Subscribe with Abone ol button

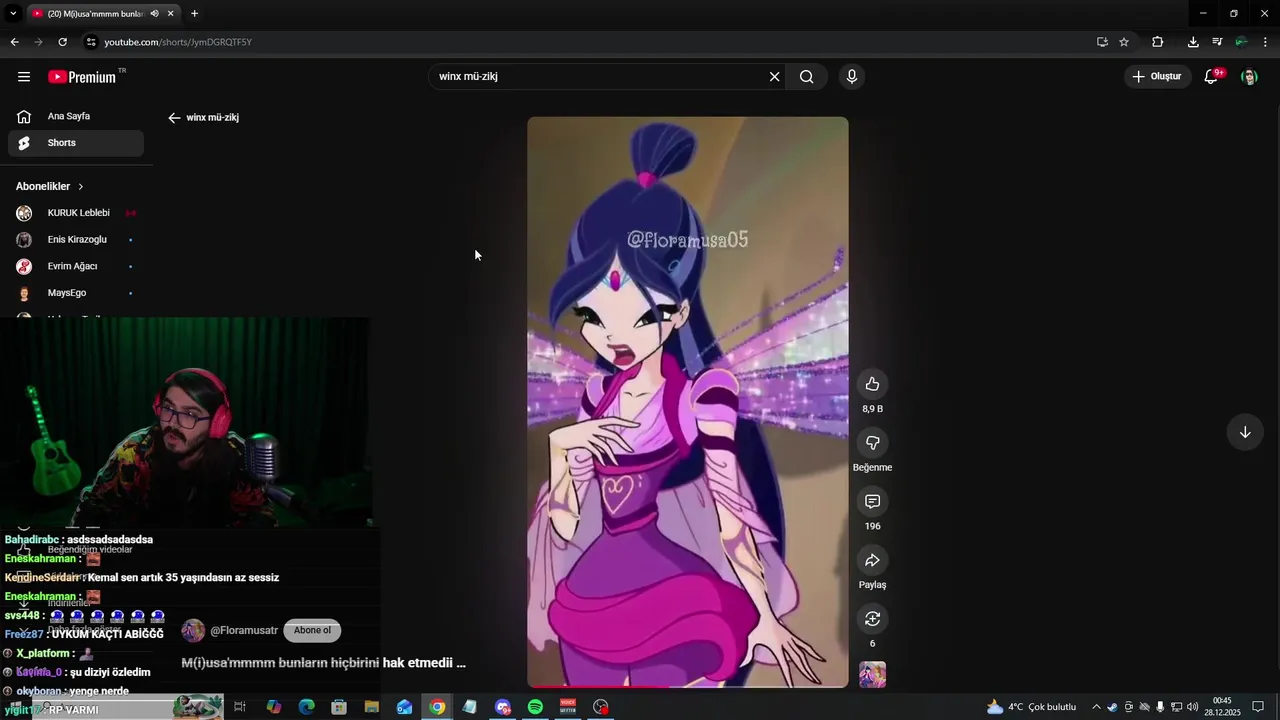pos(312,631)
